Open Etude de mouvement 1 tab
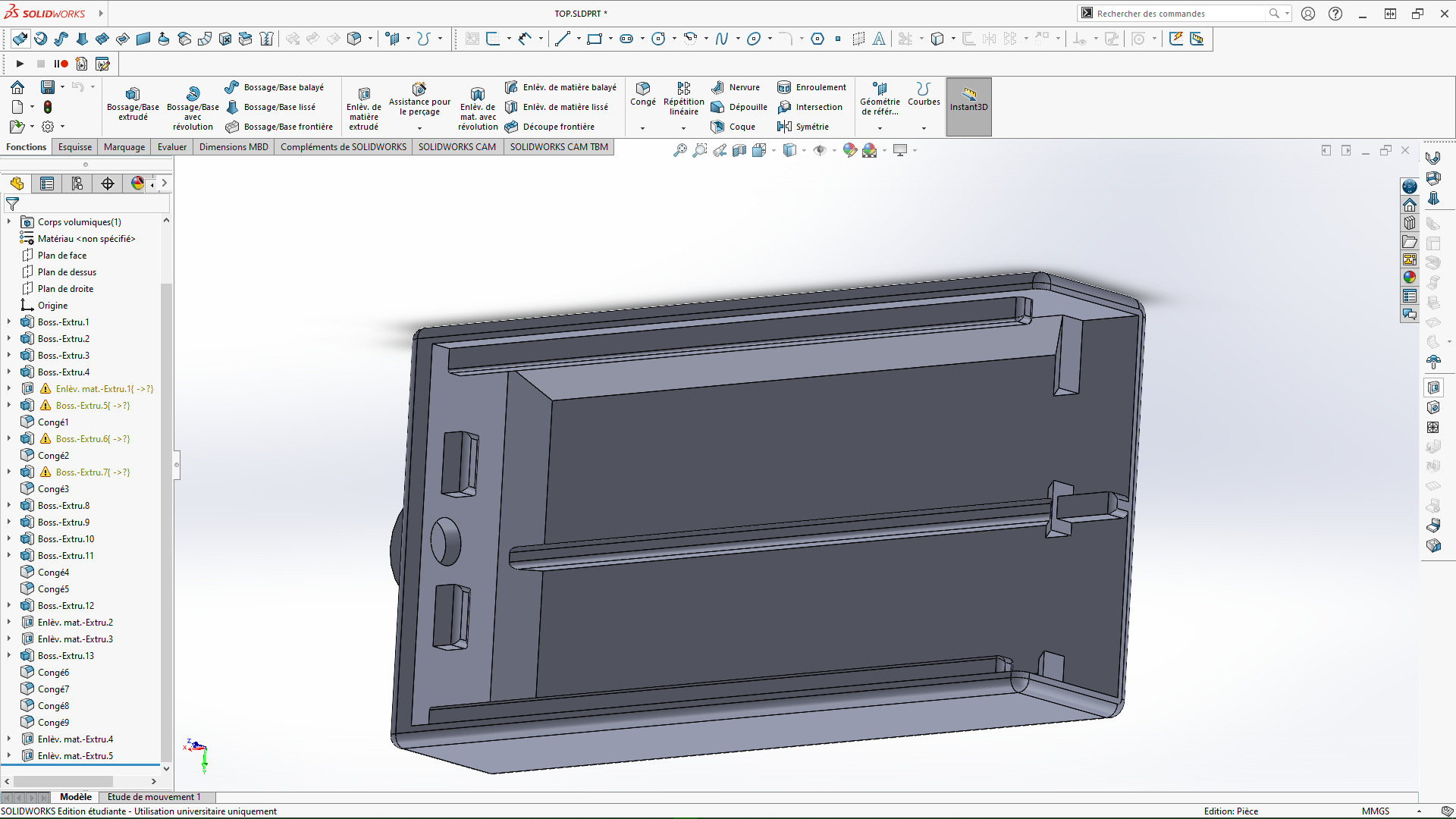 point(154,797)
